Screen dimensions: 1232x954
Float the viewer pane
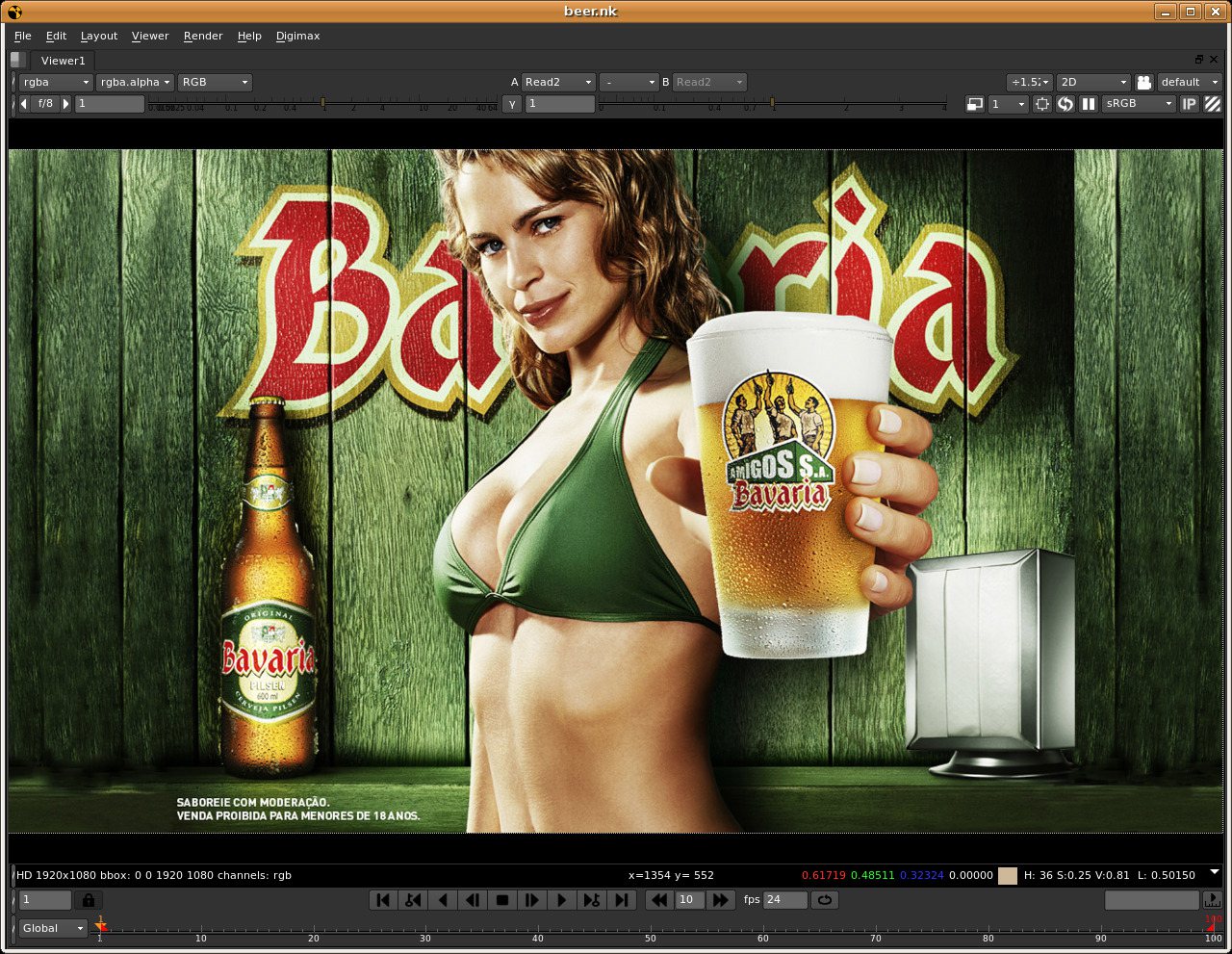[x=1199, y=60]
